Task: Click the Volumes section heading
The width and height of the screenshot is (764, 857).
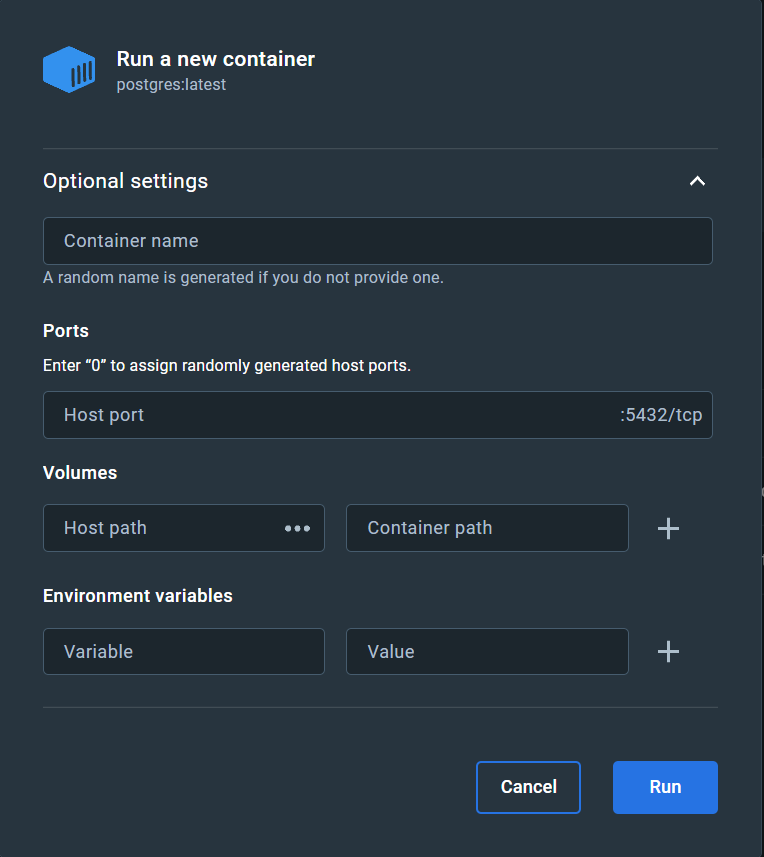Action: 80,473
